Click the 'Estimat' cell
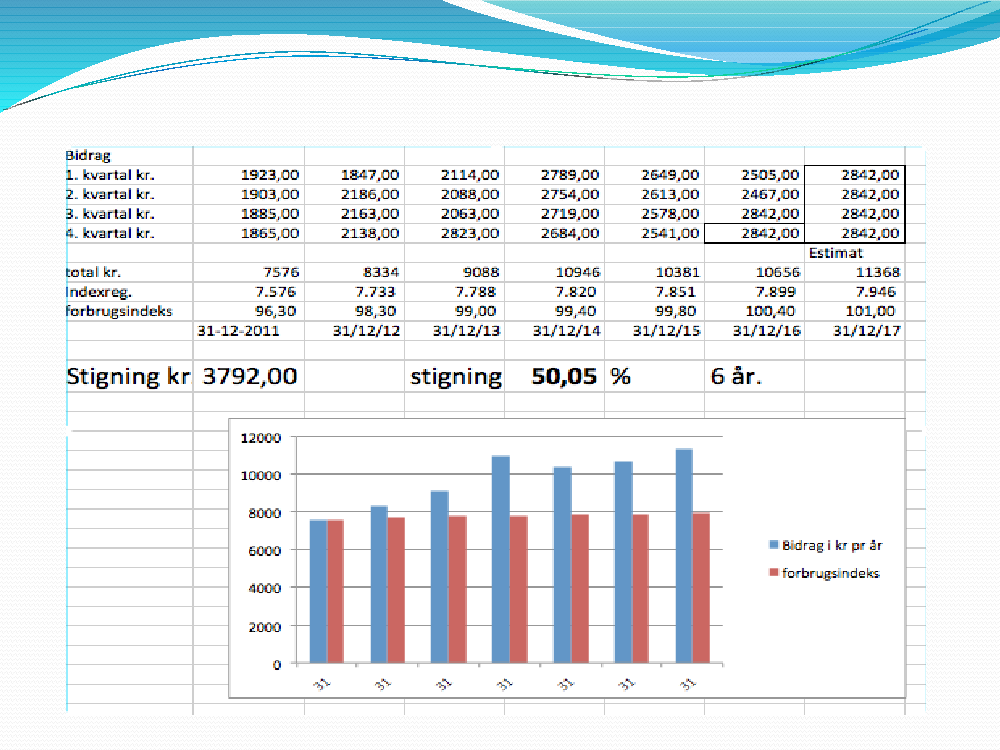1000x750 pixels. (x=835, y=254)
